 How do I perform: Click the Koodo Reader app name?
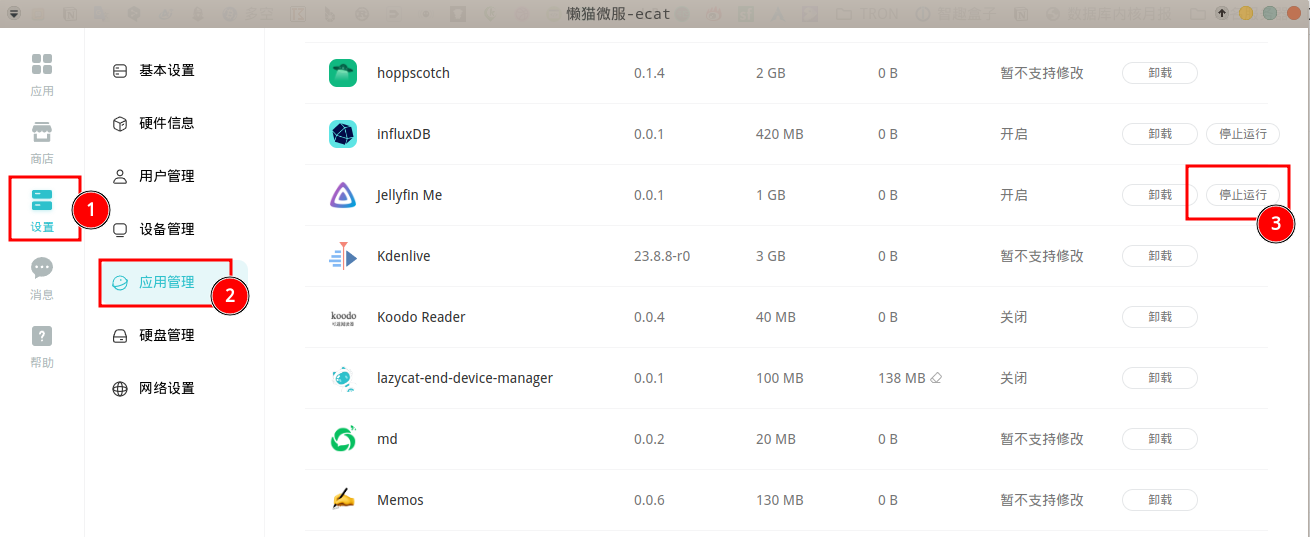click(x=421, y=317)
